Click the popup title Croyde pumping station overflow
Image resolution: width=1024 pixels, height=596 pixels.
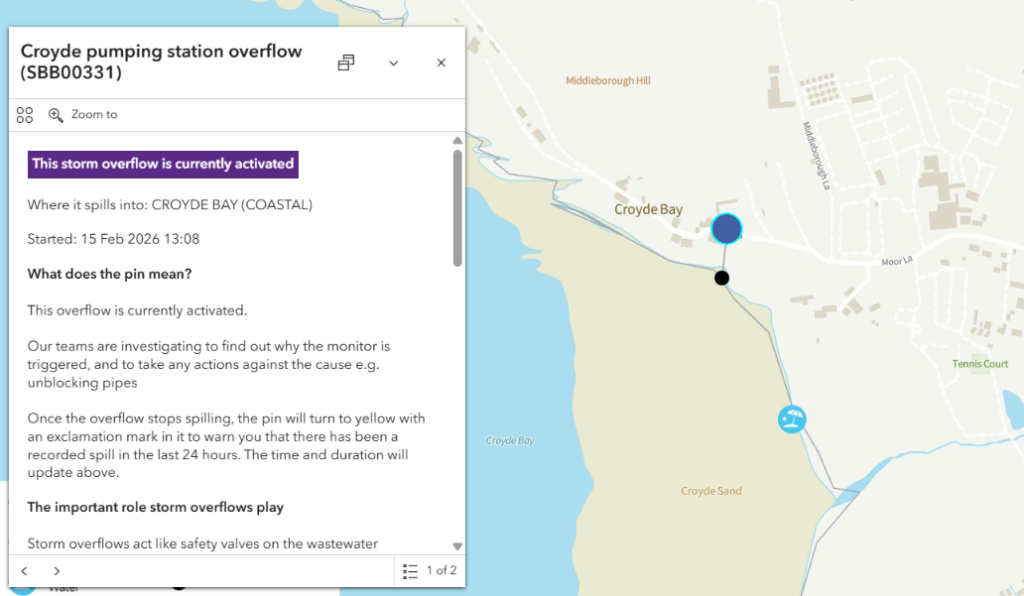(161, 62)
